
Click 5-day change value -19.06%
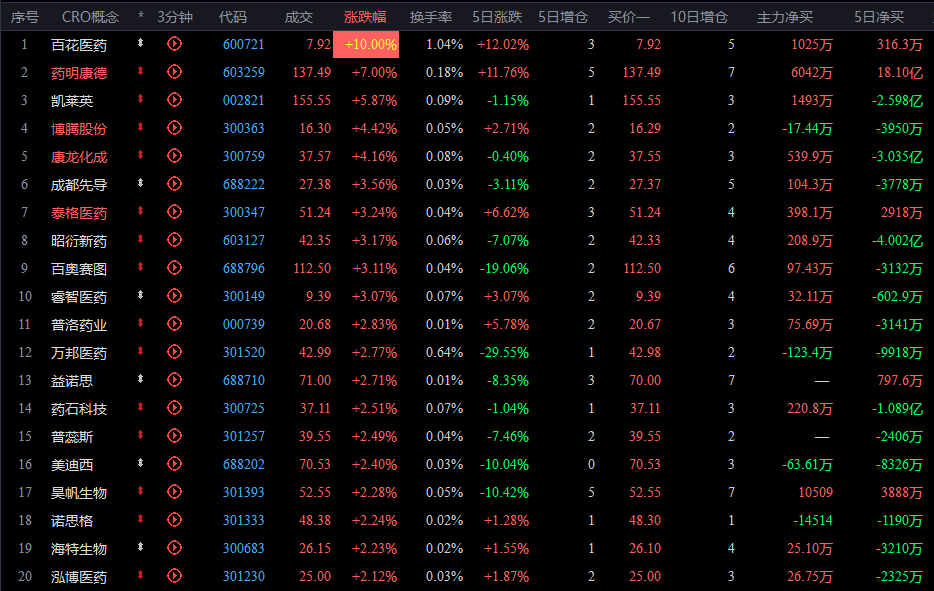[505, 268]
